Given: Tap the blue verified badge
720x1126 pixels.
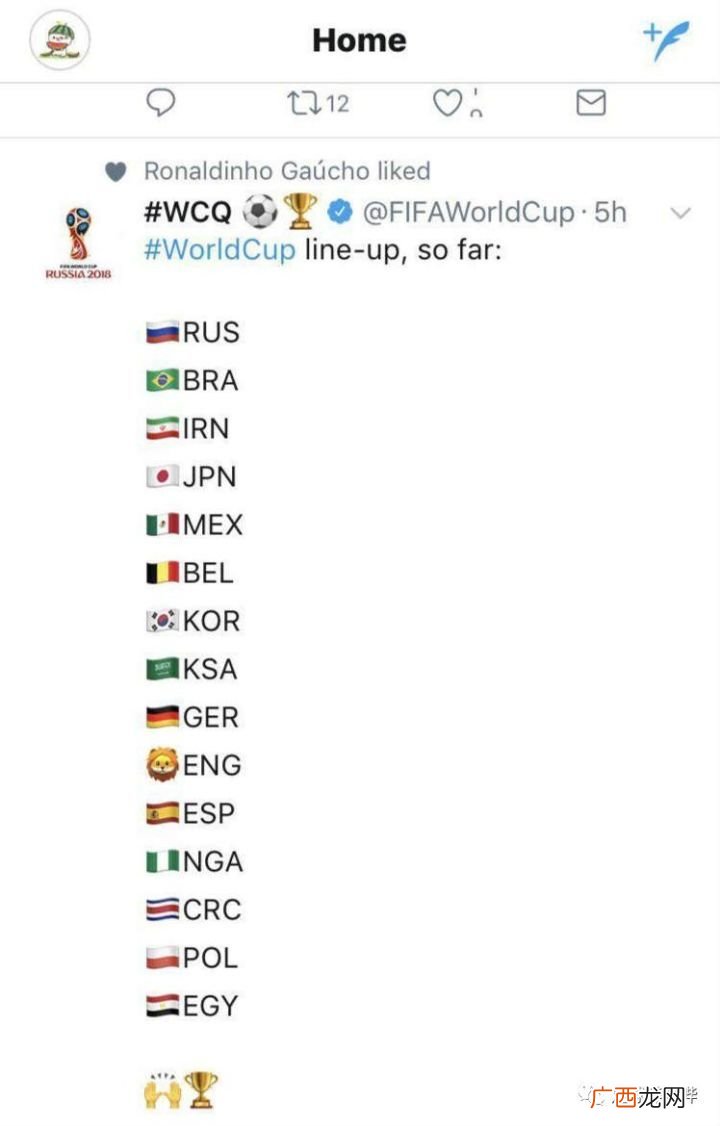Looking at the screenshot, I should (340, 212).
